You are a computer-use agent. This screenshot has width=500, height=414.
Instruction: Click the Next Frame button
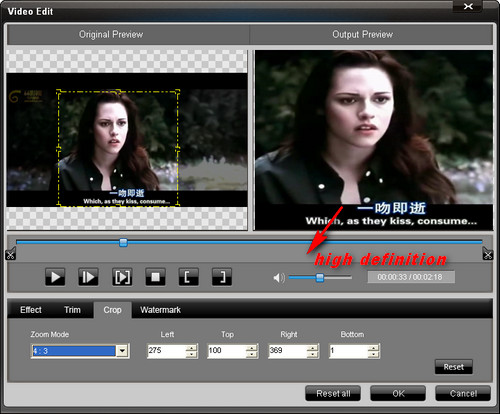88,277
